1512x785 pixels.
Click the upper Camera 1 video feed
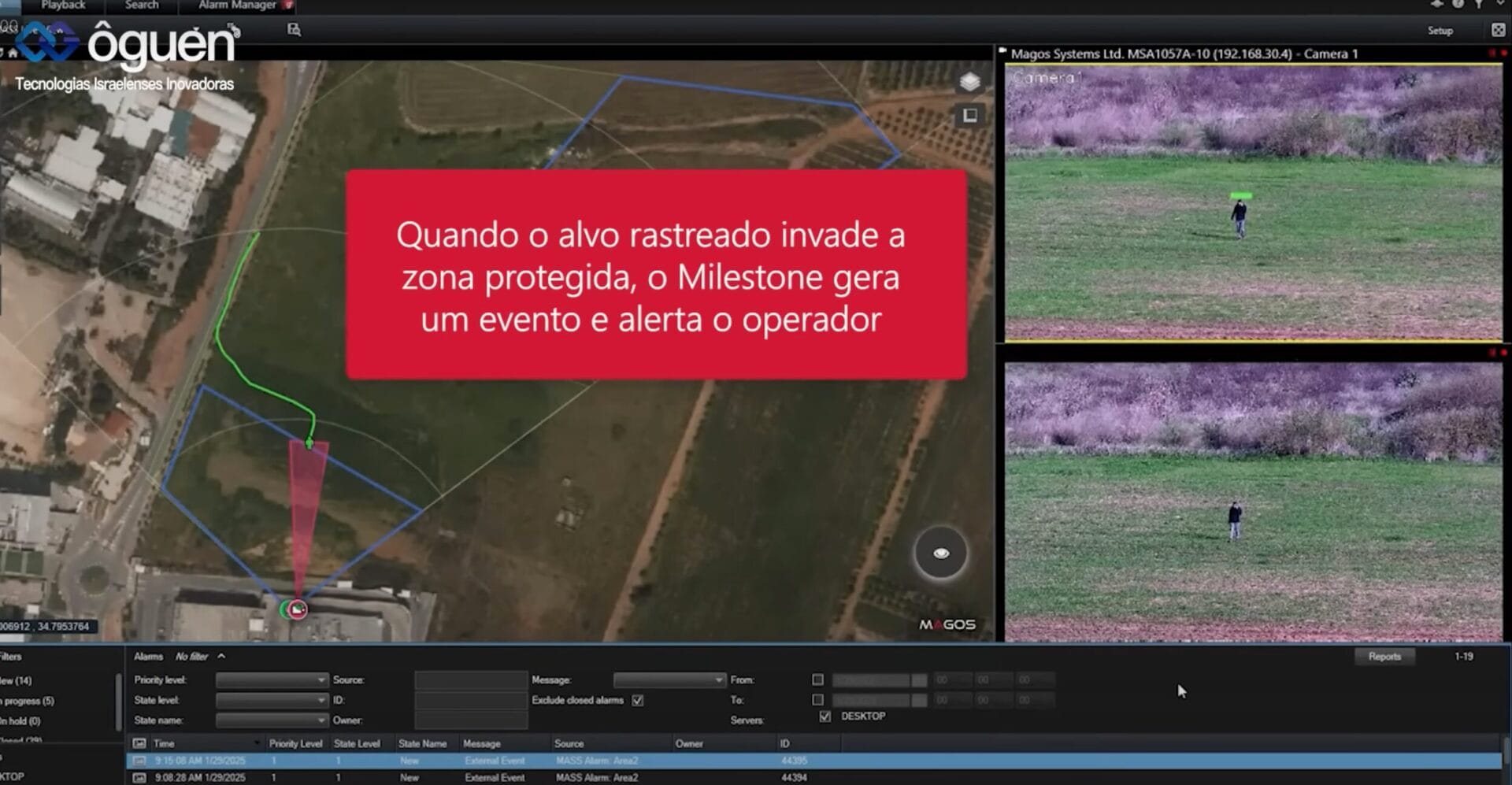[x=1253, y=202]
